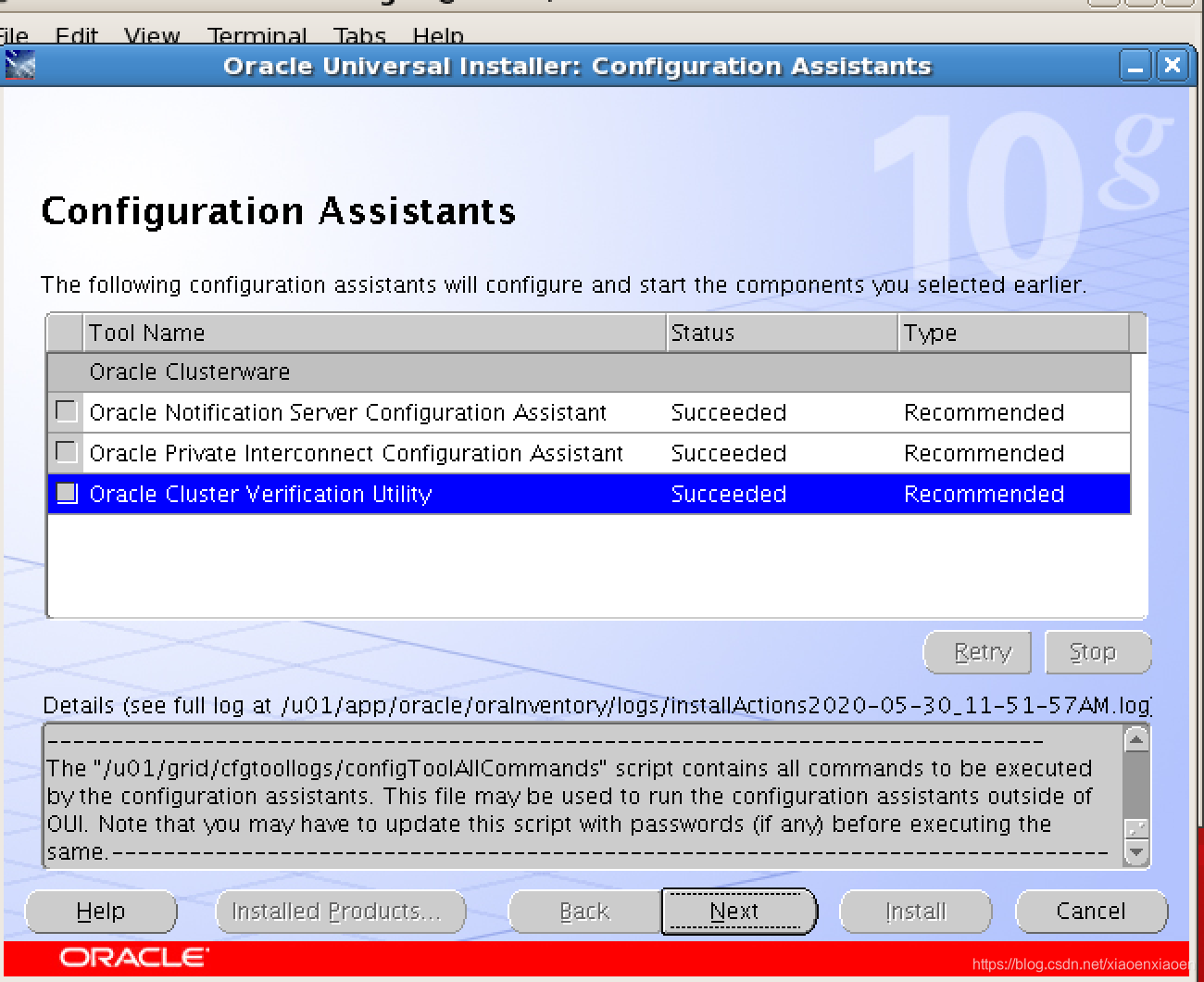The height and width of the screenshot is (982, 1204).
Task: Open the terminal View menu
Action: [152, 36]
